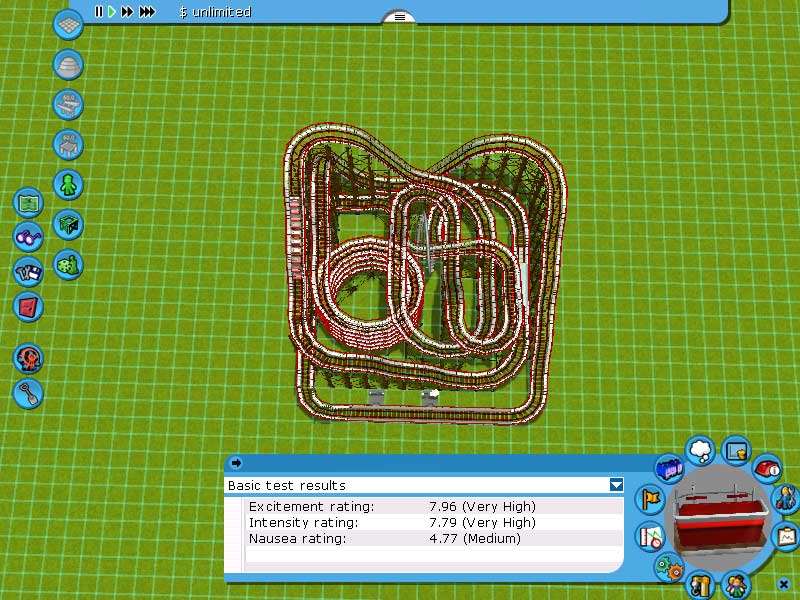Select the terrain mound shaping tool icon

click(x=68, y=65)
